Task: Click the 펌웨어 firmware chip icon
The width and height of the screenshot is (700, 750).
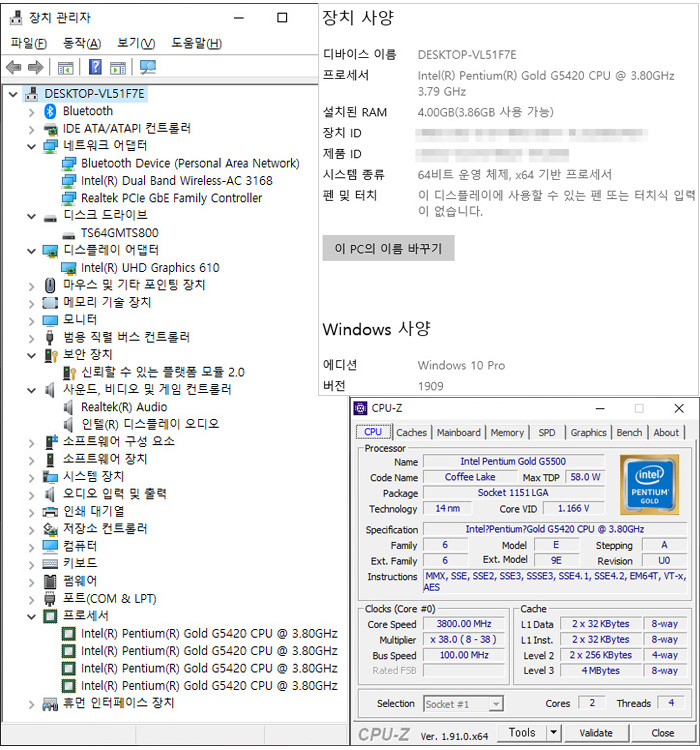Action: click(50, 581)
